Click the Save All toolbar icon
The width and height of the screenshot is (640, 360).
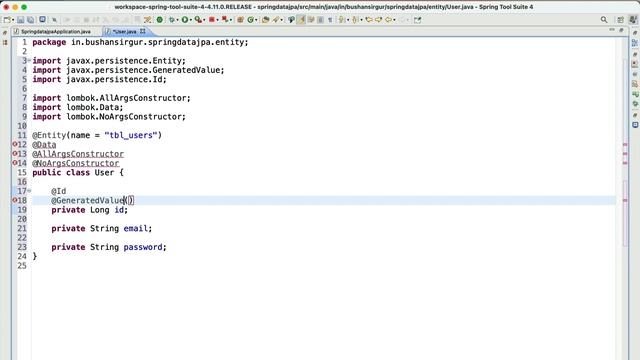coord(31,20)
